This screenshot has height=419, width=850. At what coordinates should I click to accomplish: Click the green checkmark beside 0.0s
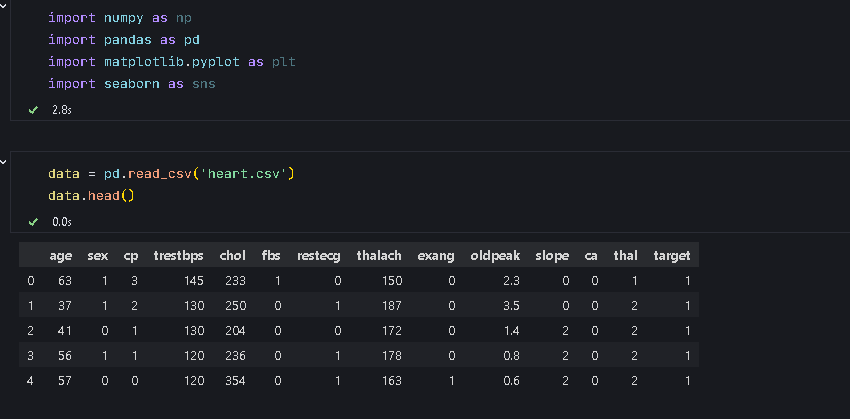[33, 222]
